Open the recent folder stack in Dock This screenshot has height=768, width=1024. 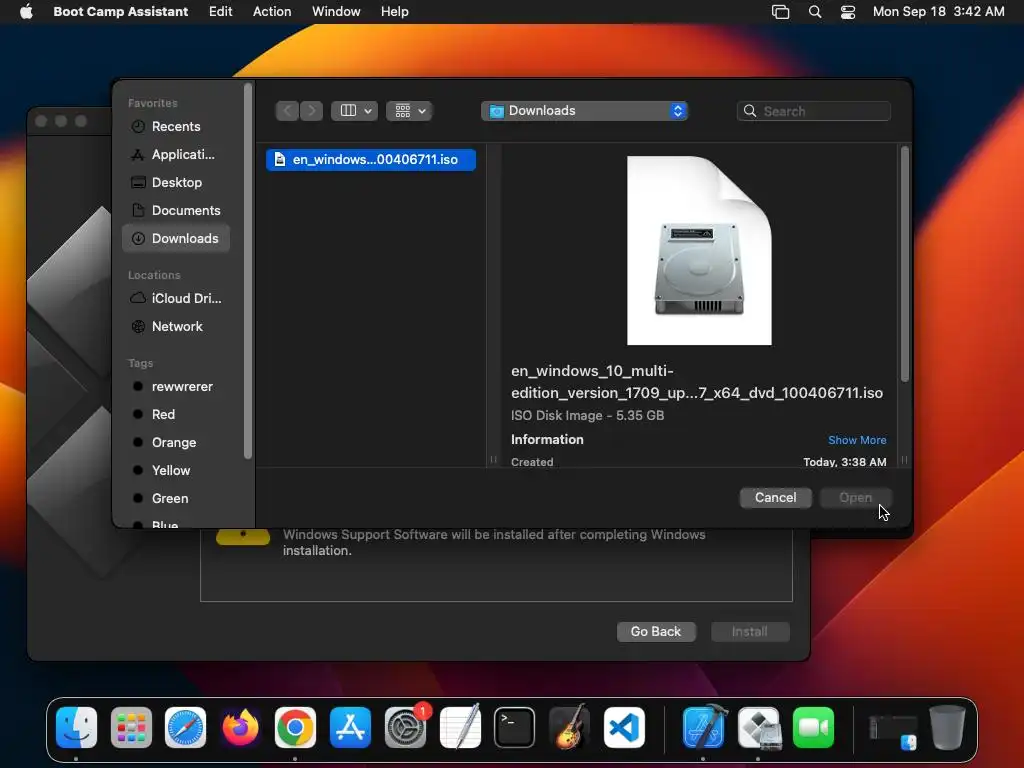click(x=893, y=730)
